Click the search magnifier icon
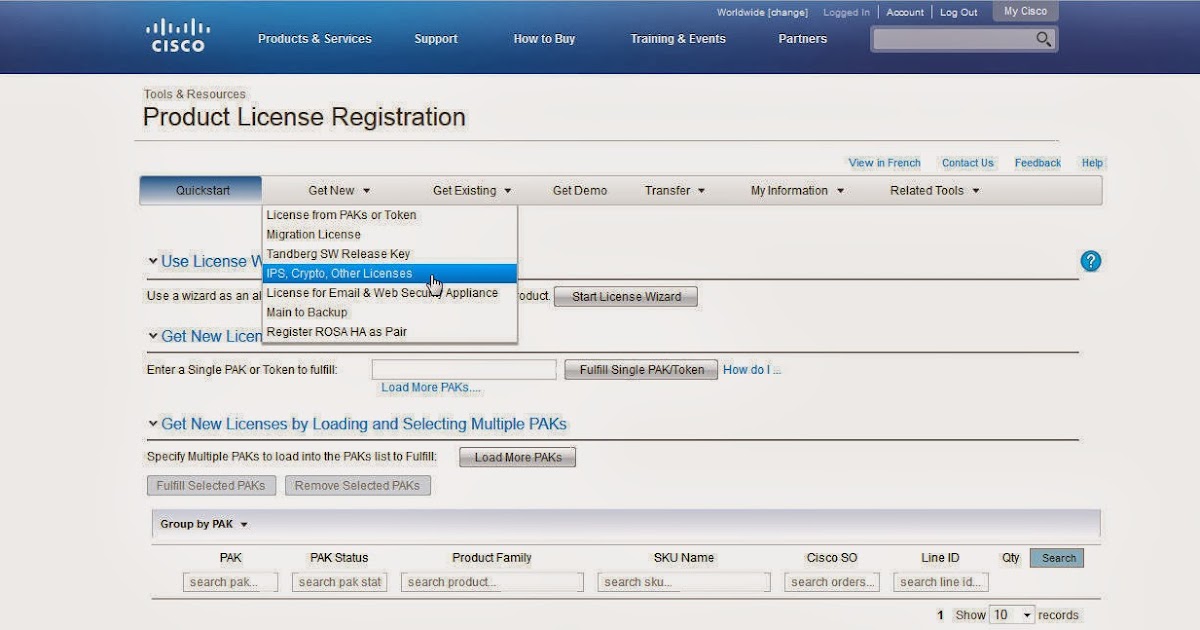The height and width of the screenshot is (630, 1200). pos(1043,39)
